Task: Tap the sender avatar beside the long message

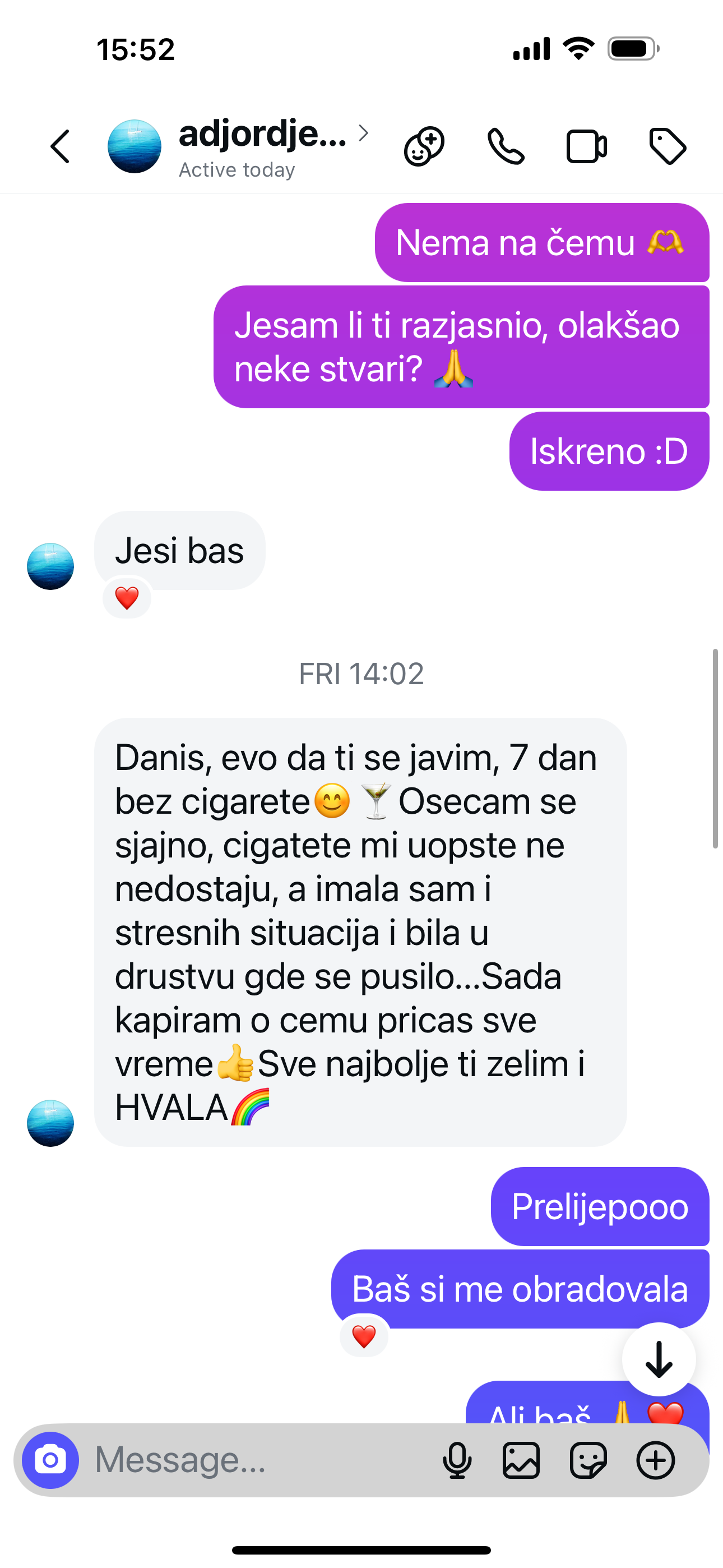Action: tap(50, 1123)
